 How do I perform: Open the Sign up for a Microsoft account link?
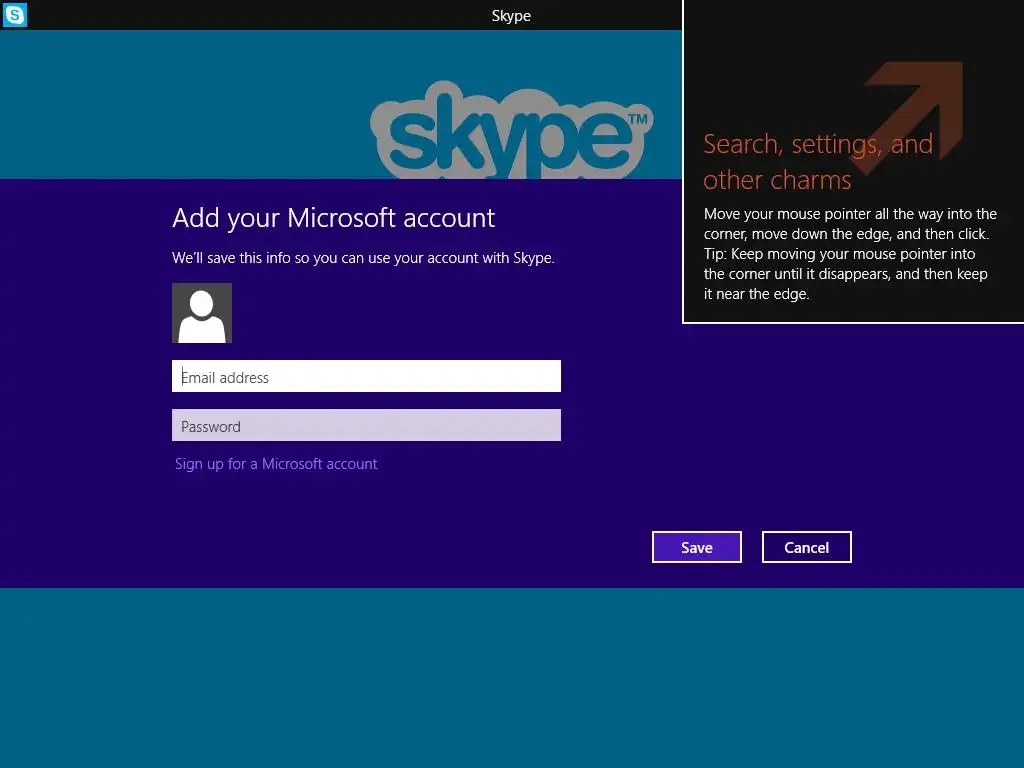[276, 464]
